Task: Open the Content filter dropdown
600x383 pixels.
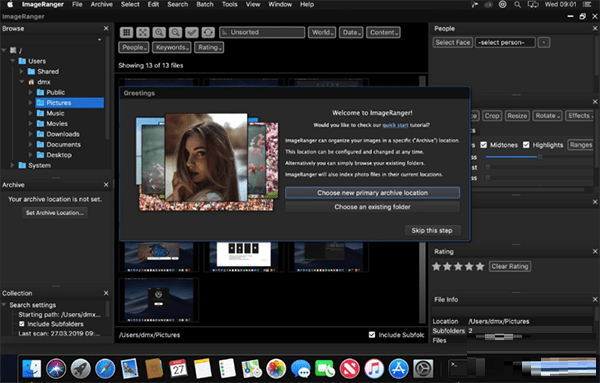Action: 383,32
